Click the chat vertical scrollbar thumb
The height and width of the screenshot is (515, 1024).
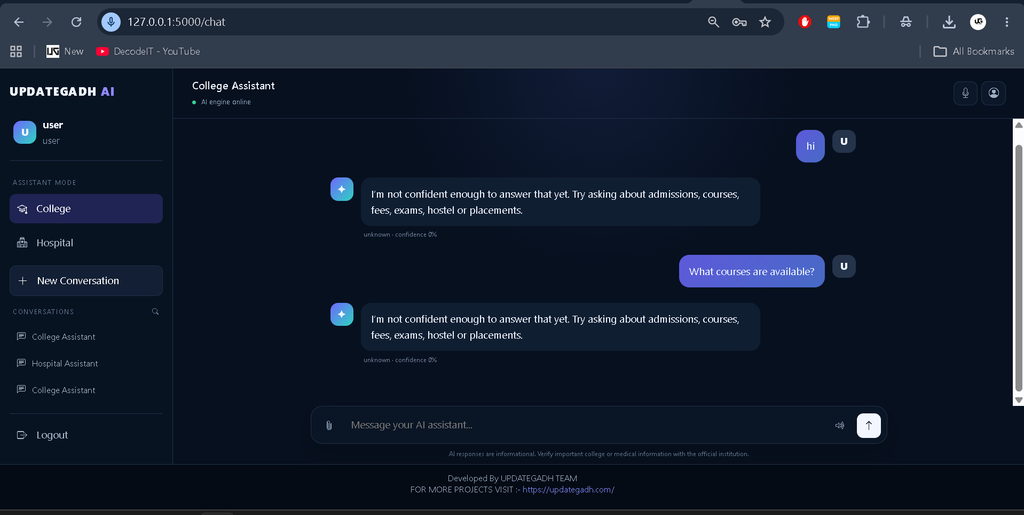[1018, 268]
